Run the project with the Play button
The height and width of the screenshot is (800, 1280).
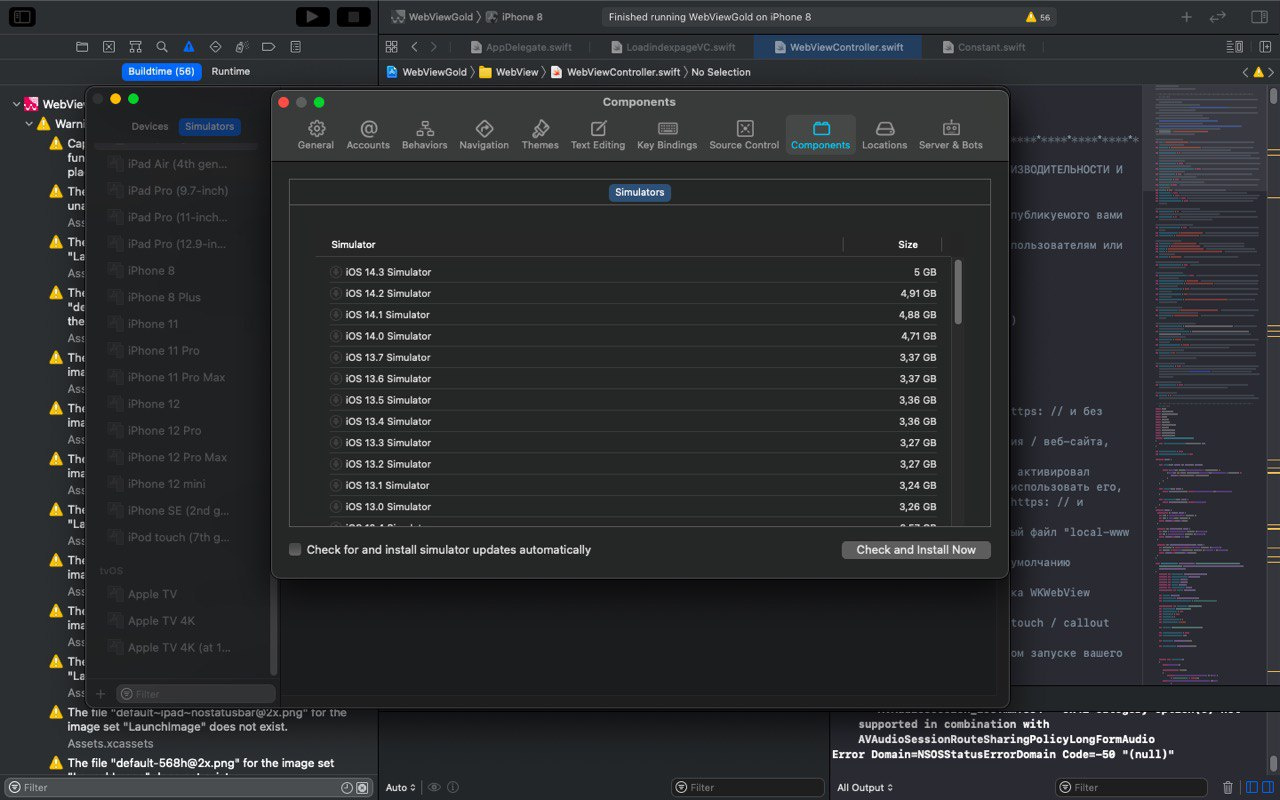(x=313, y=17)
